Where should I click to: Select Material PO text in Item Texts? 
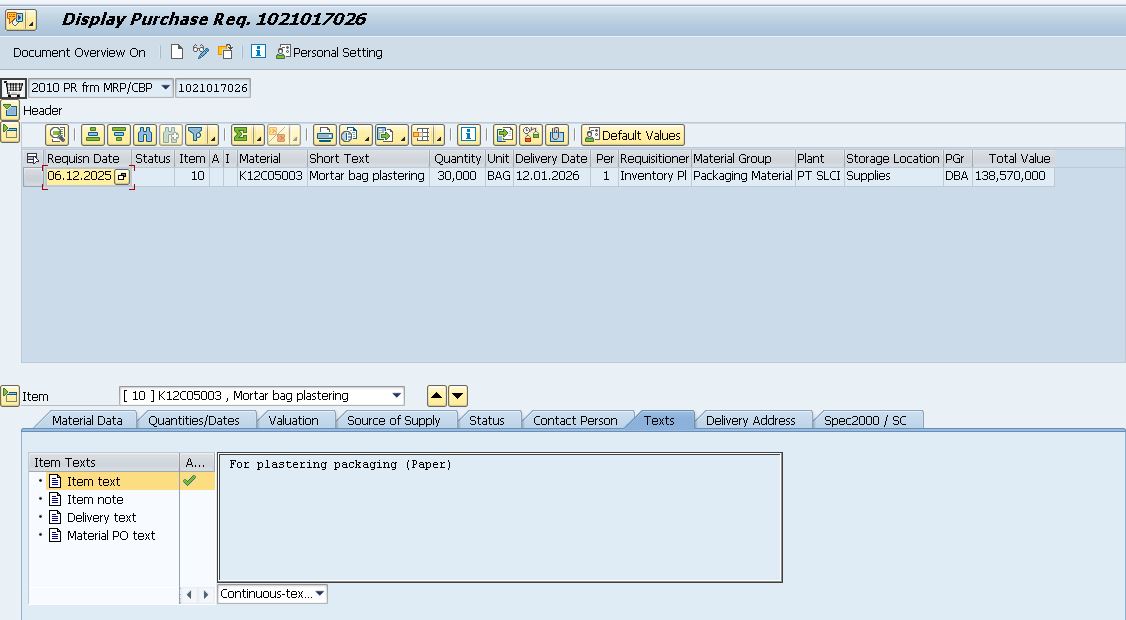coord(110,535)
